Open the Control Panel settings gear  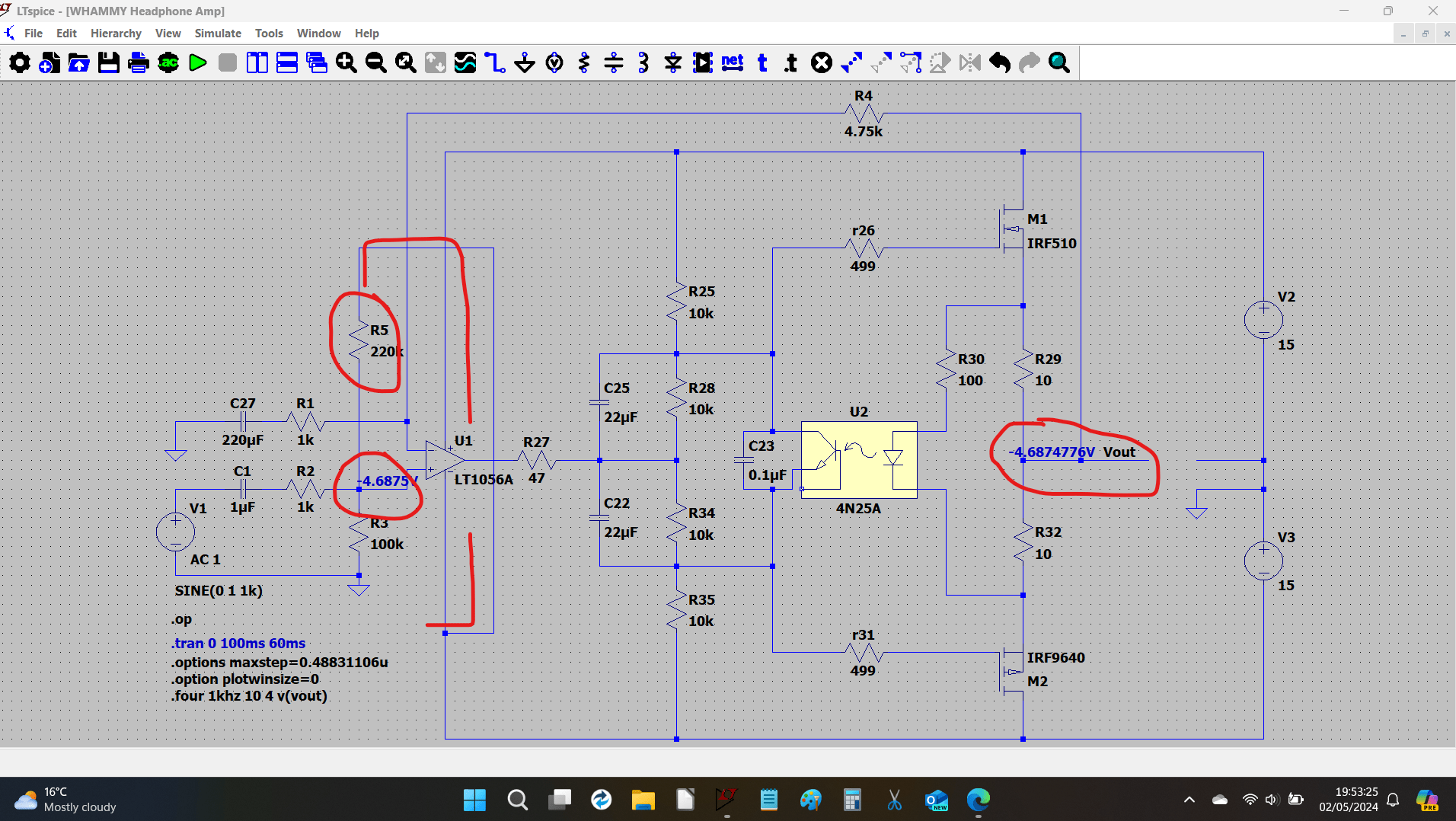[x=20, y=62]
